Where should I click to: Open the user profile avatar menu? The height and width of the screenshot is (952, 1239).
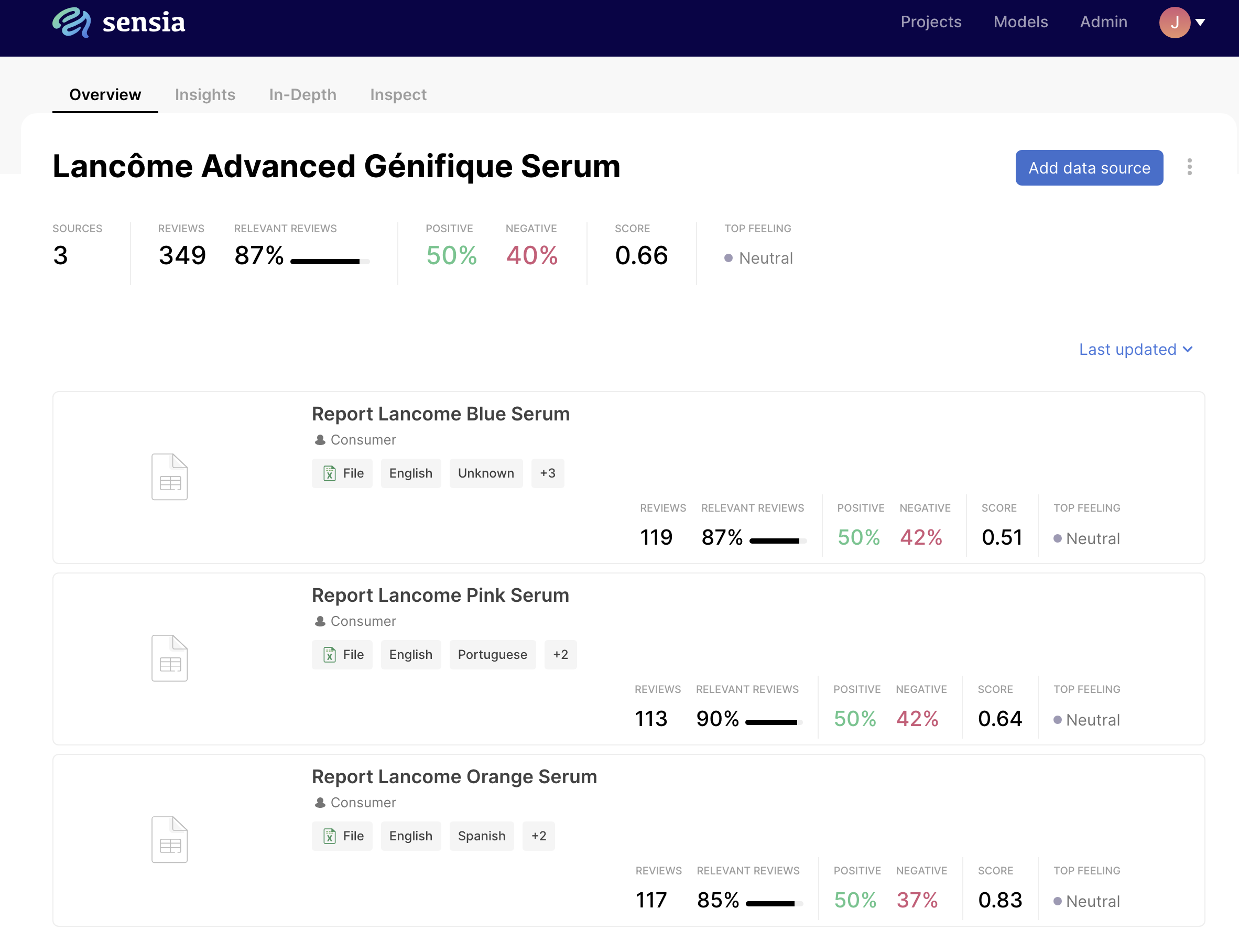1175,23
